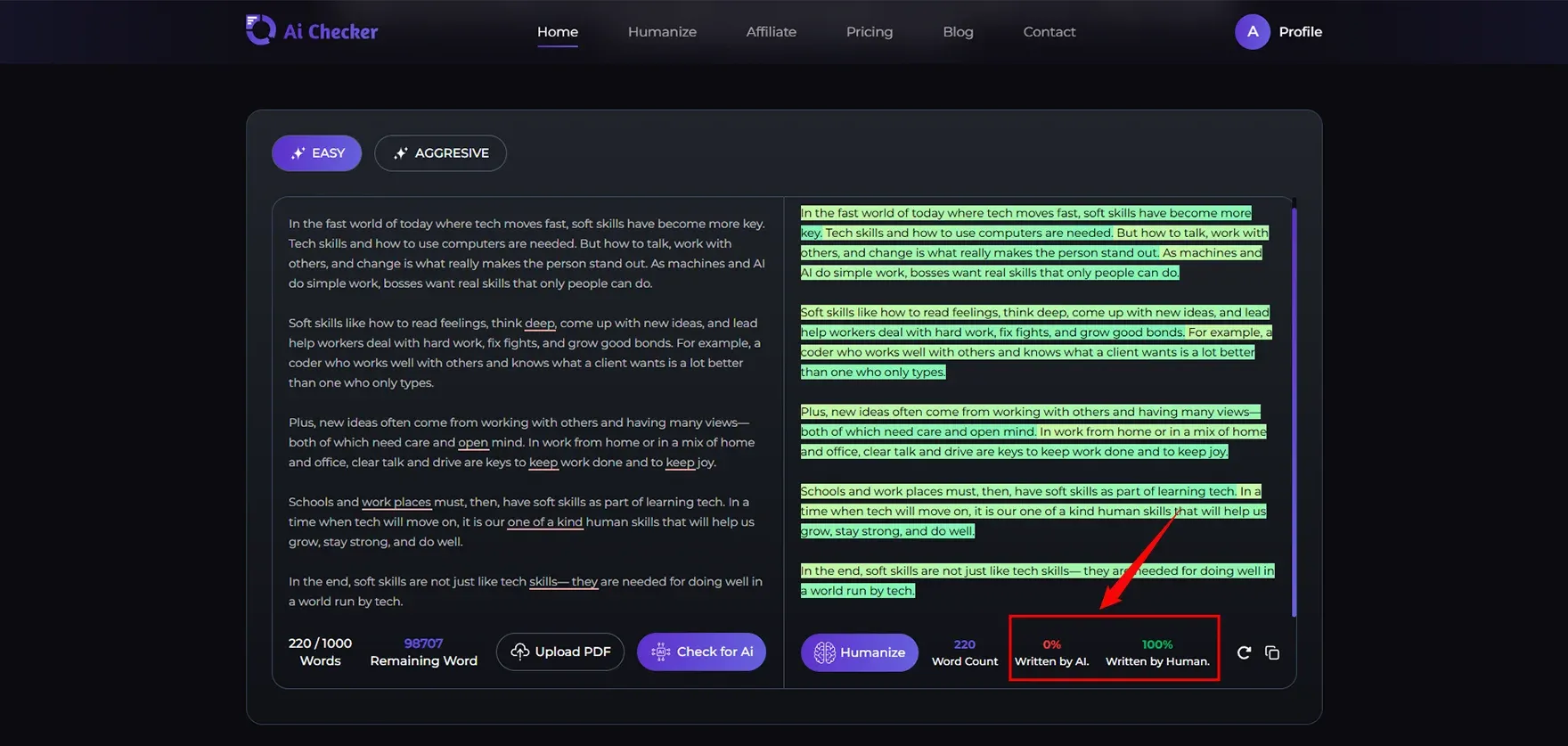Open the profile avatar circle

click(x=1252, y=31)
